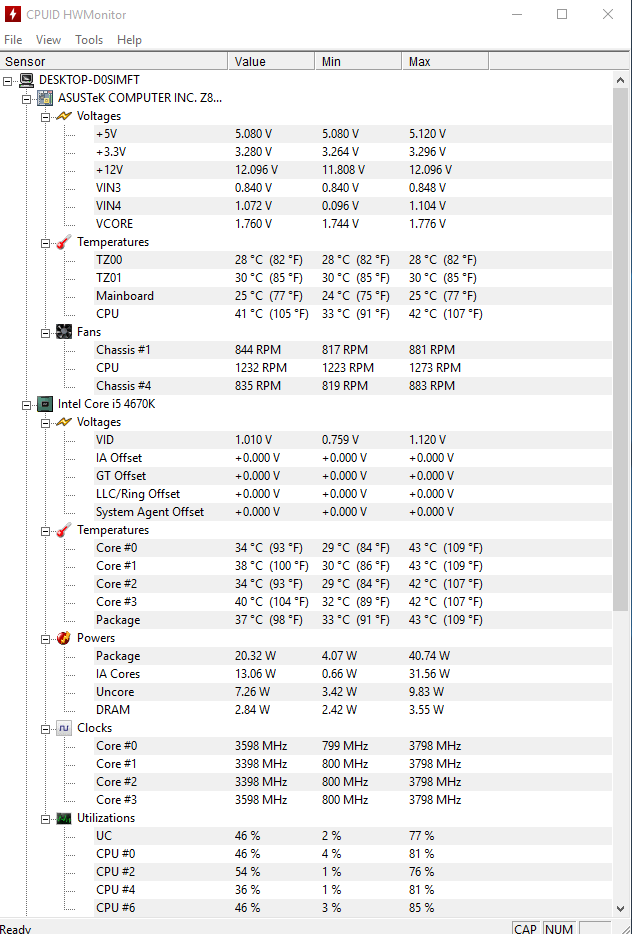Click the red lightning HWMonitor title icon
The width and height of the screenshot is (632, 934).
point(12,14)
